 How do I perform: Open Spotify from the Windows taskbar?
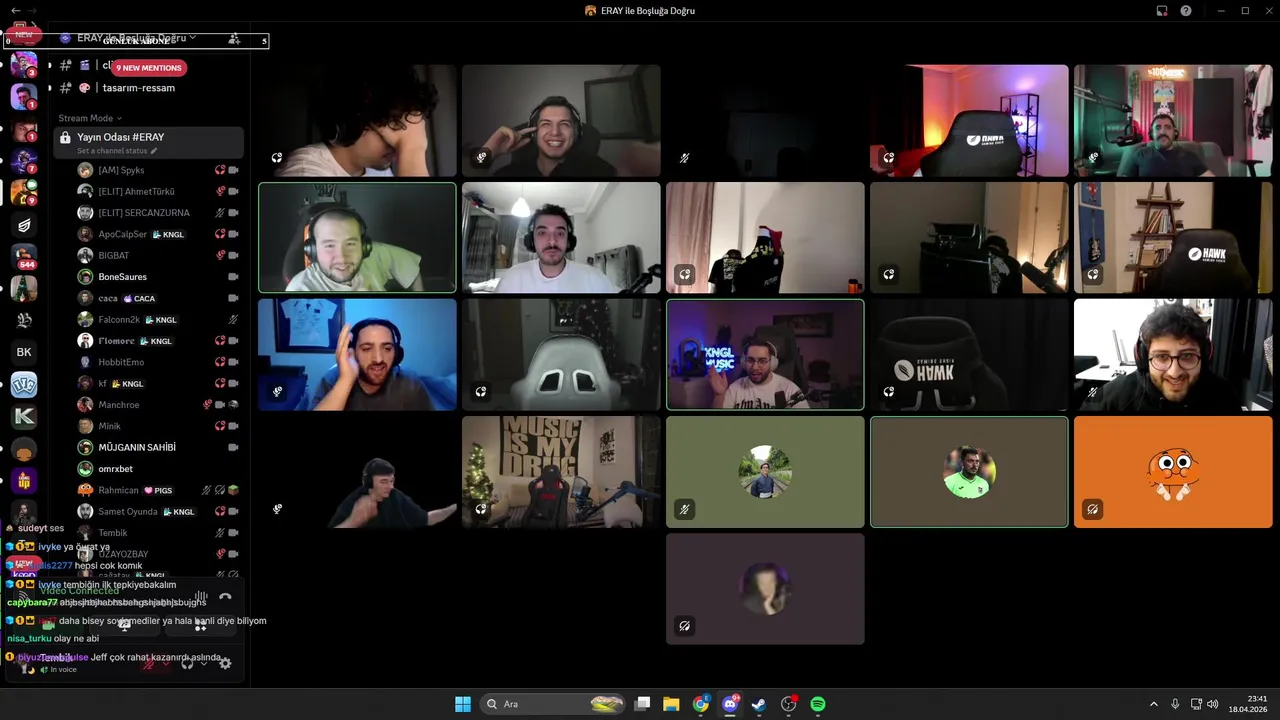pyautogui.click(x=818, y=704)
